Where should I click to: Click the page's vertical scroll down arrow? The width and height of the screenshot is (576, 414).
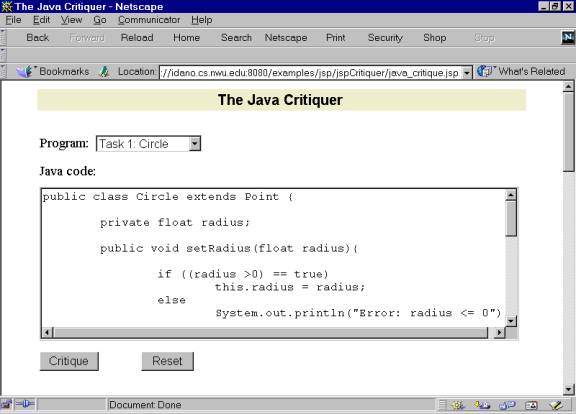pyautogui.click(x=568, y=389)
